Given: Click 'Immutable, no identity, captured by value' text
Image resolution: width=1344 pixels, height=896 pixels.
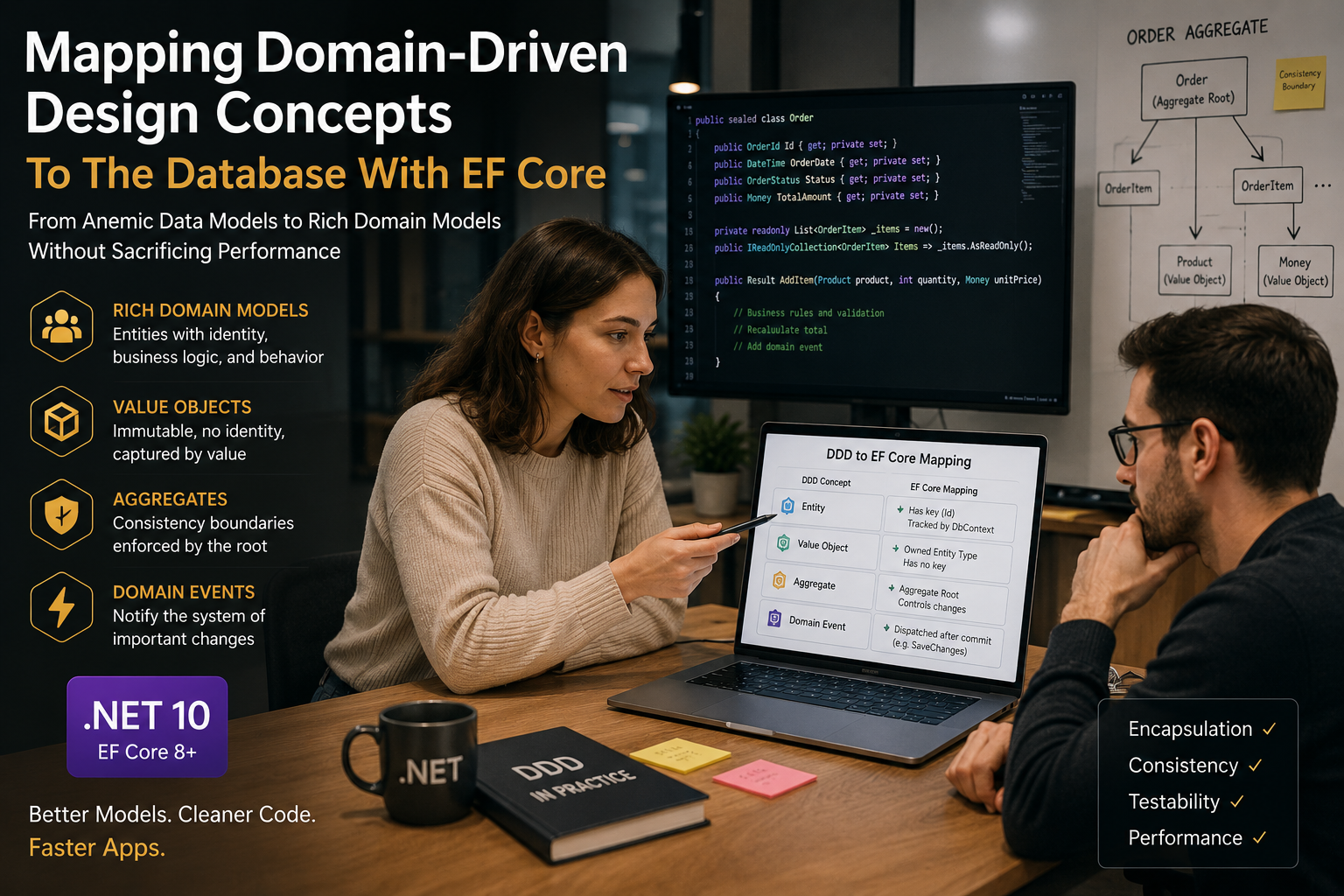Looking at the screenshot, I should 199,443.
